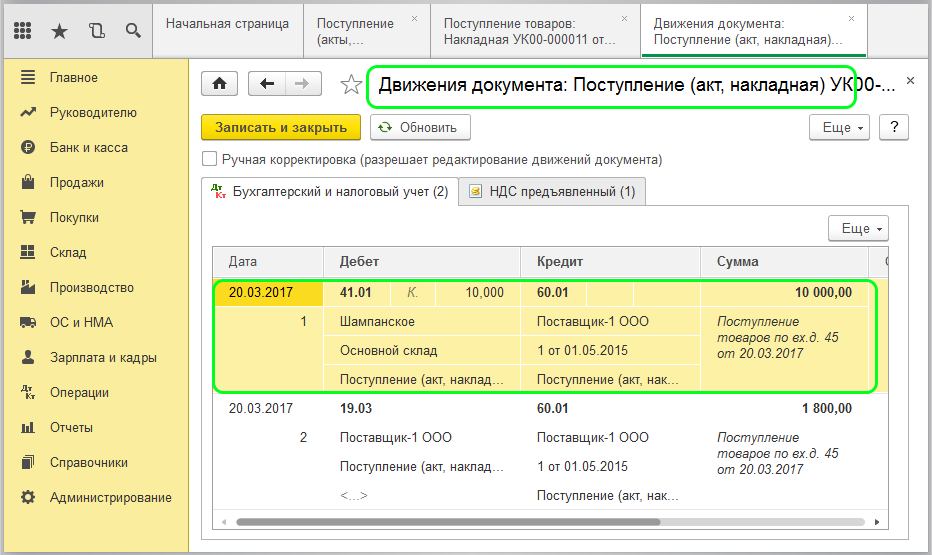Click the Администрирование gear icon
The image size is (932, 555).
coord(28,497)
